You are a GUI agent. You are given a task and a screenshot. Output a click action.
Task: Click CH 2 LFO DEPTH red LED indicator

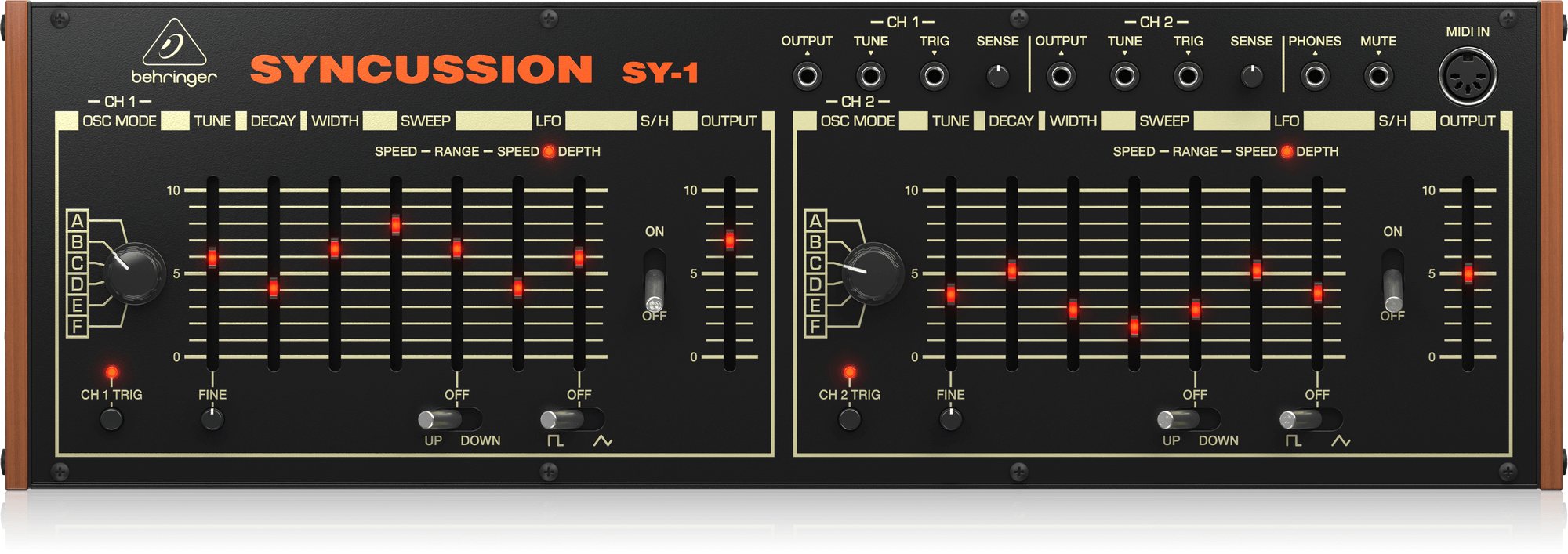(1287, 151)
